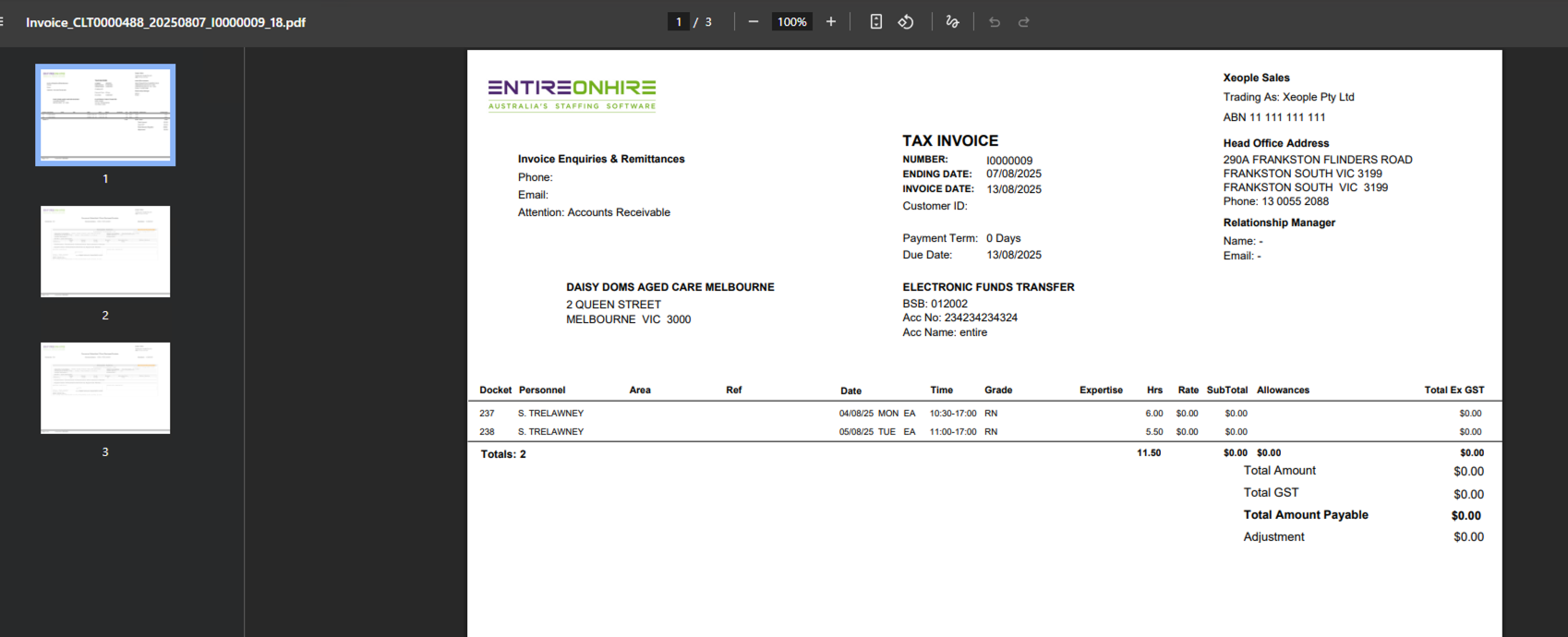
Task: Open the page 2 thumbnail
Action: [105, 251]
